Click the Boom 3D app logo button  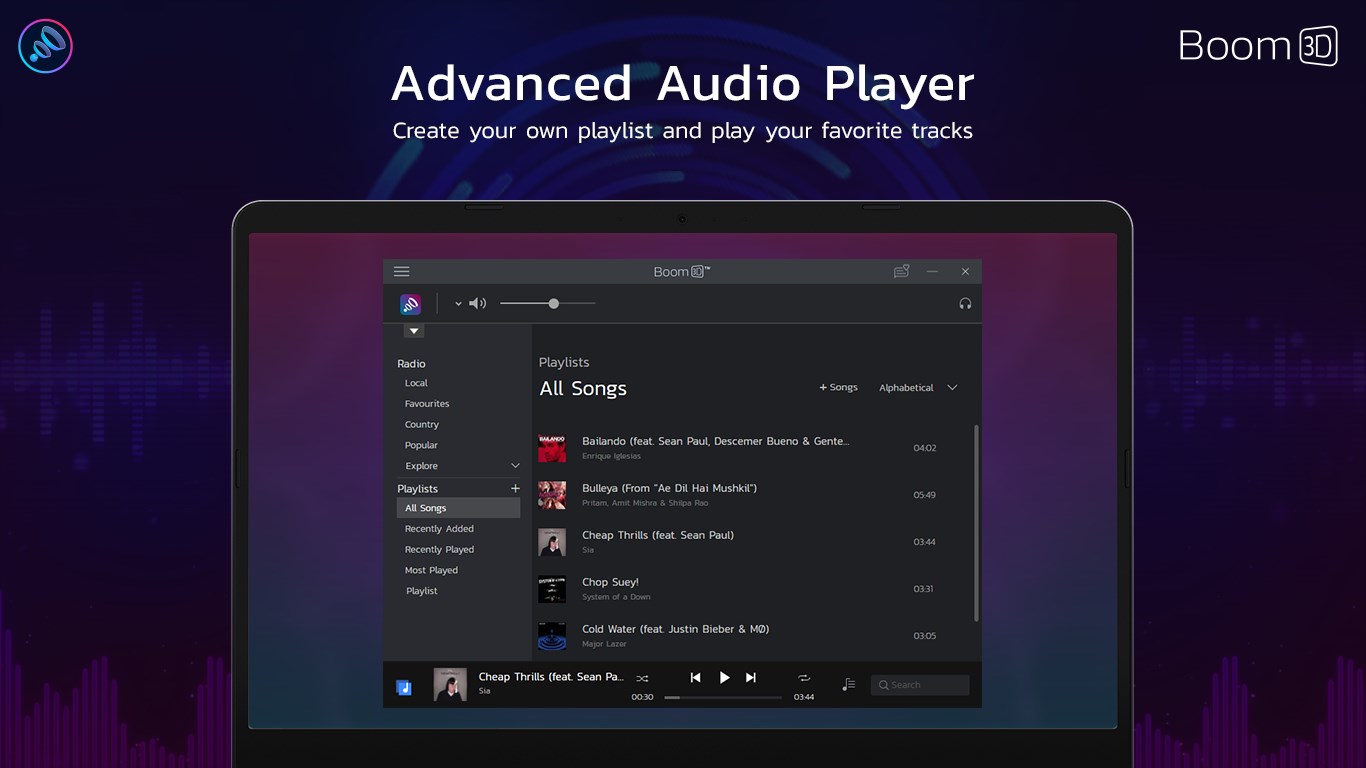410,304
